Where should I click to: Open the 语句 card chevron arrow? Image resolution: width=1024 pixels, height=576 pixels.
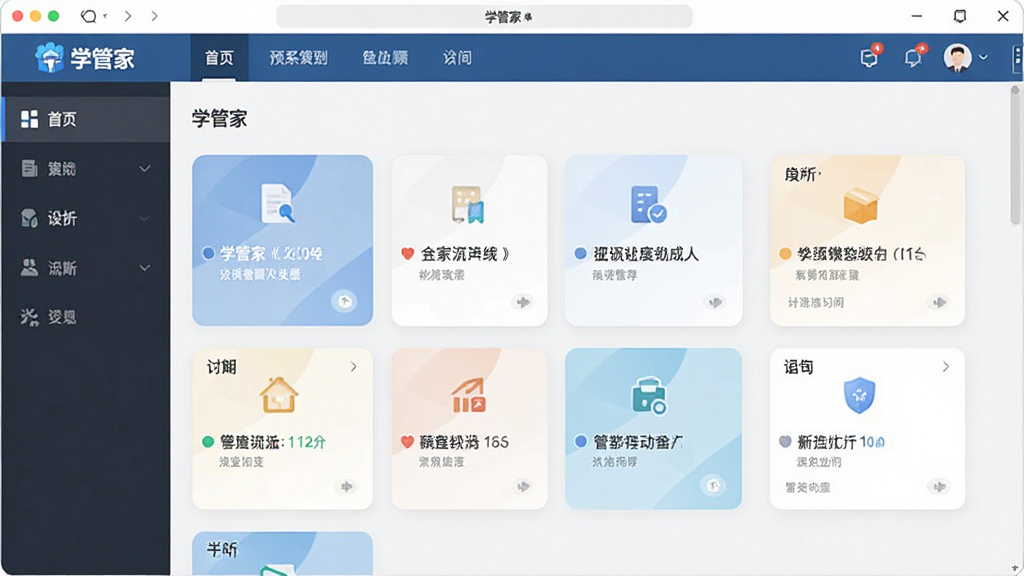[x=946, y=367]
